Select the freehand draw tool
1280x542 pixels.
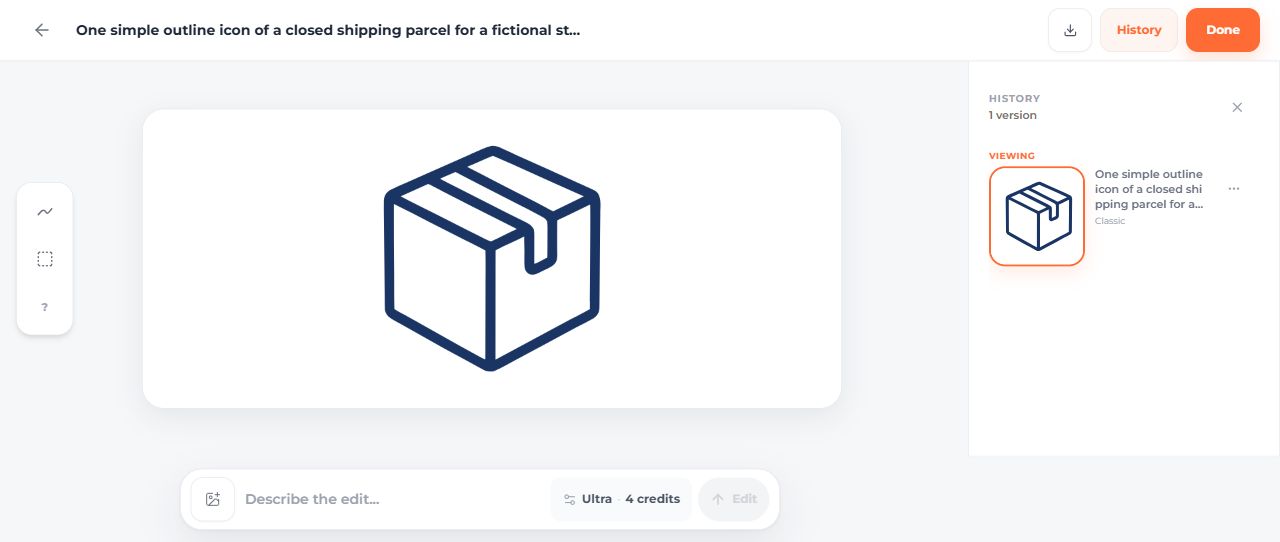45,212
